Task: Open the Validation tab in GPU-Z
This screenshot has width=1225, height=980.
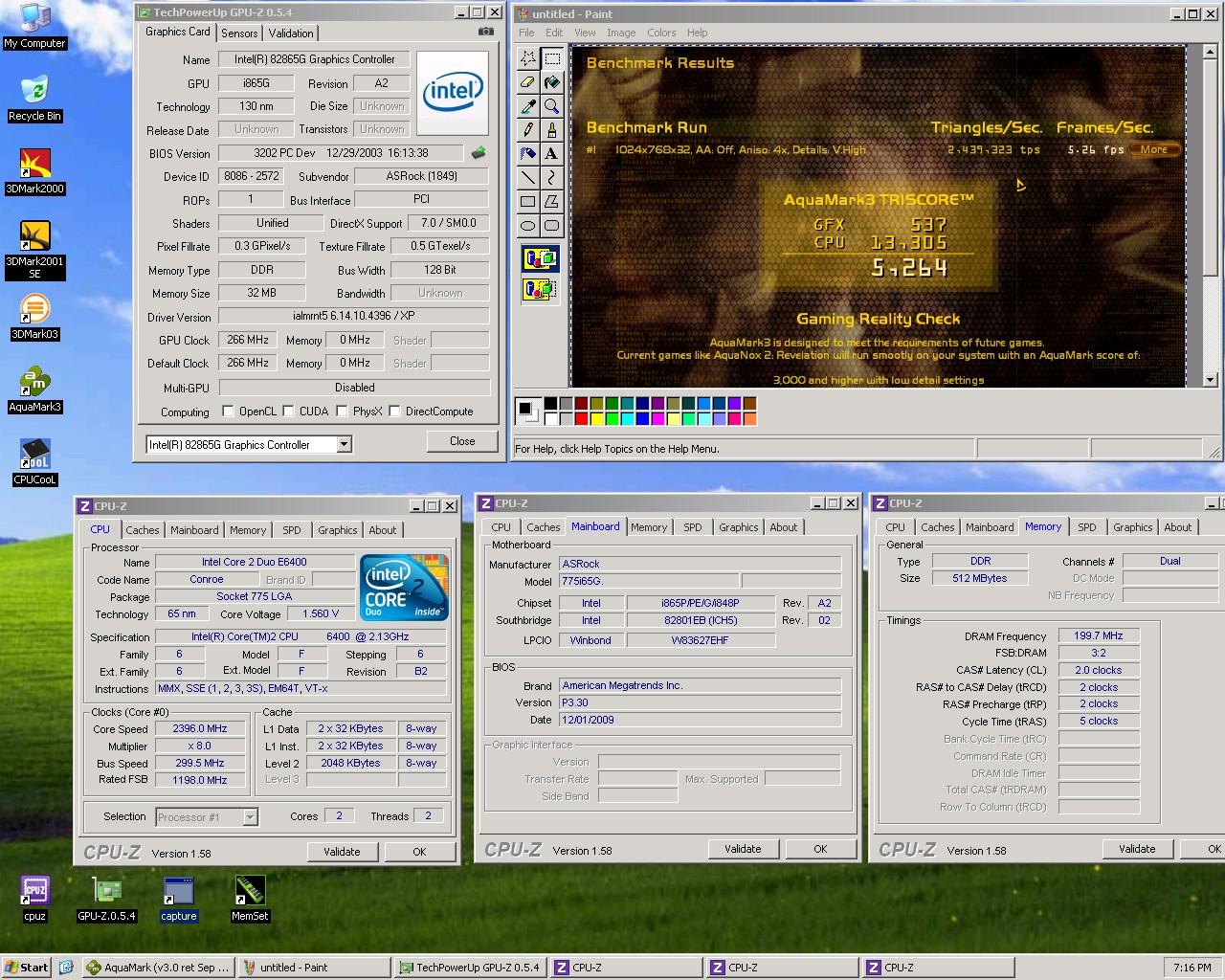Action: pyautogui.click(x=291, y=33)
